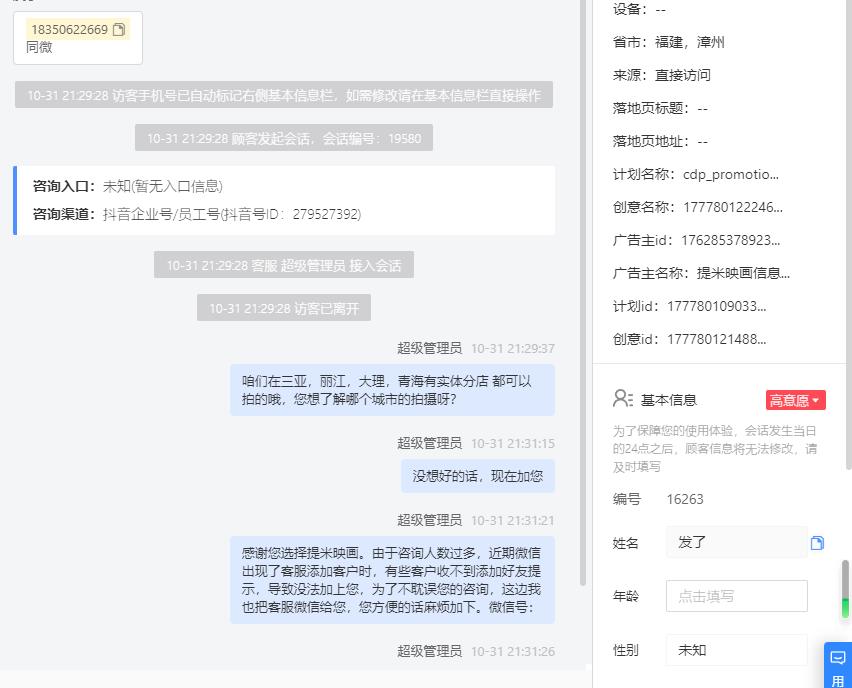Viewport: 852px width, 688px height.
Task: Select the message about 三亚, 丽江, 大理 stores
Action: pyautogui.click(x=392, y=390)
